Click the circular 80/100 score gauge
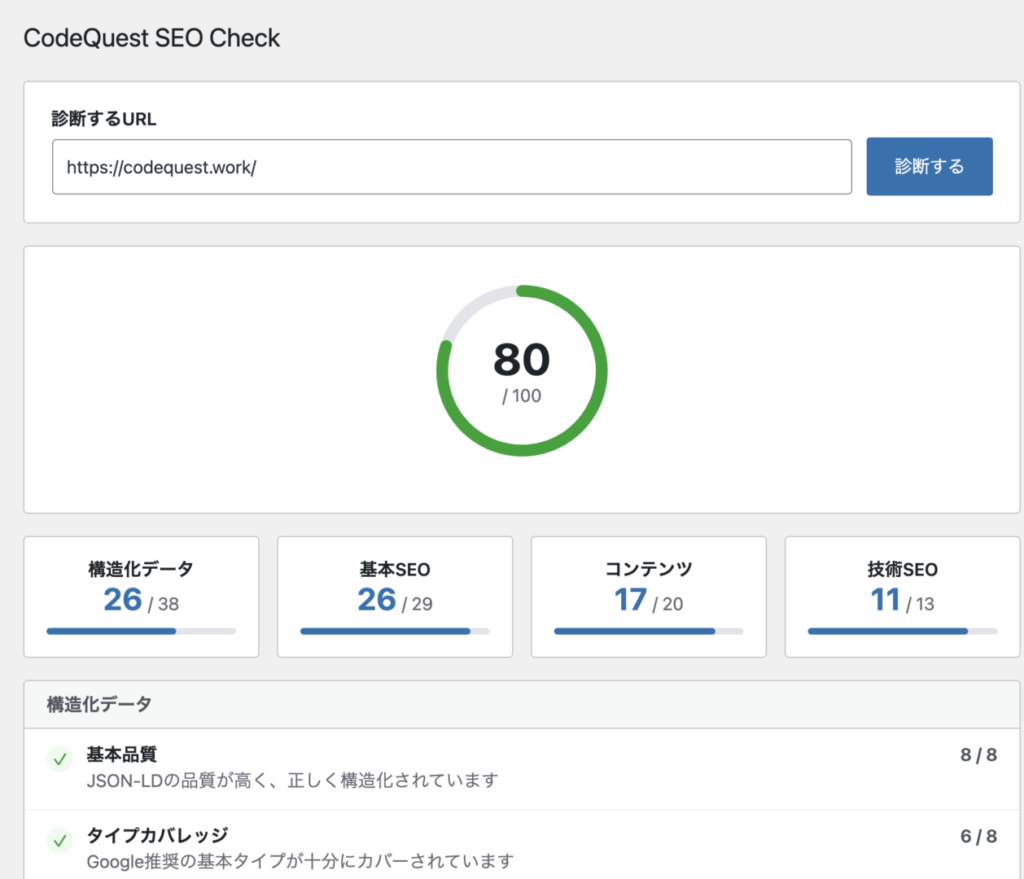This screenshot has width=1024, height=879. point(521,371)
